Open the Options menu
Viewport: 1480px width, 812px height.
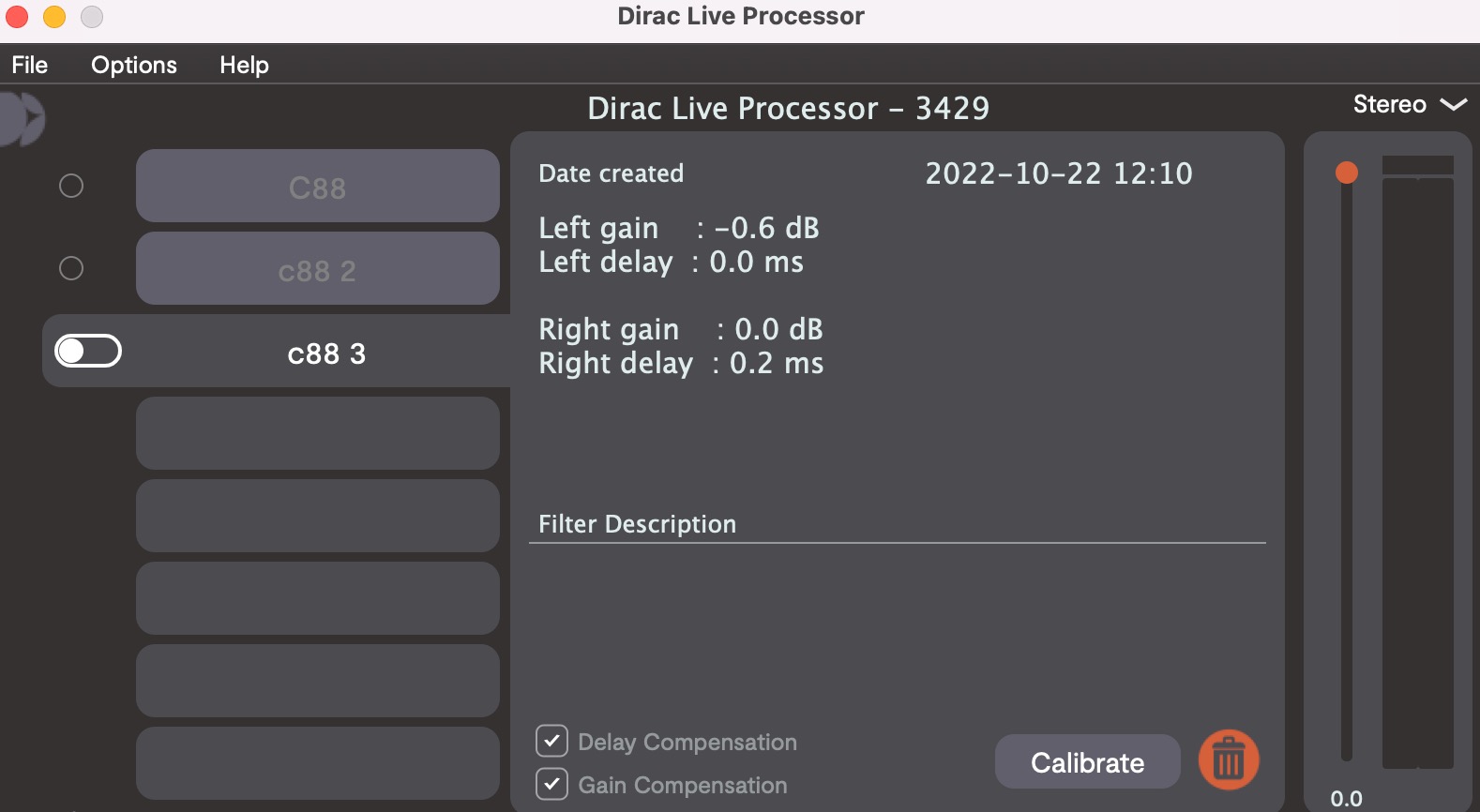(134, 65)
